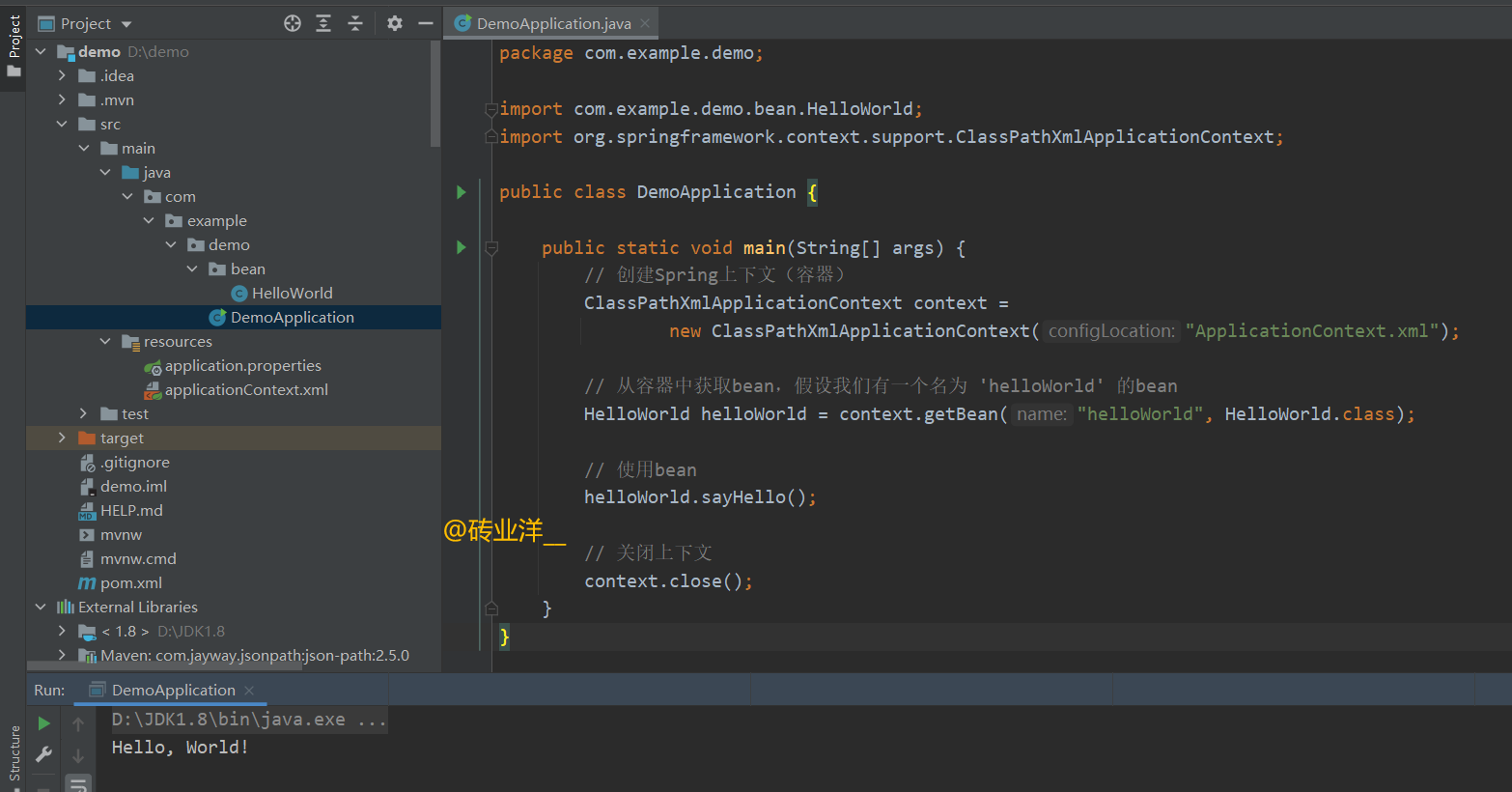
Task: Open the Project view dropdown
Action: (x=126, y=24)
